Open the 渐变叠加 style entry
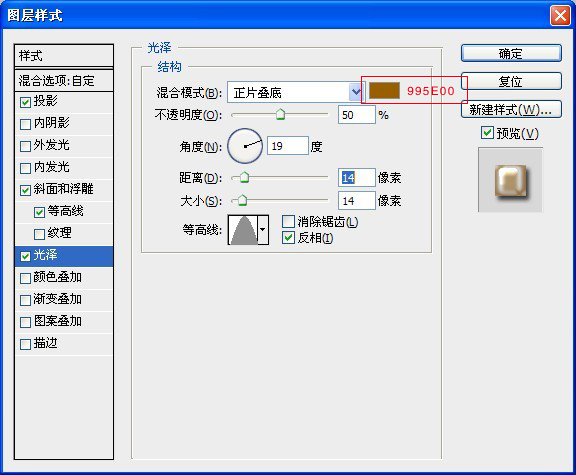 [x=58, y=299]
